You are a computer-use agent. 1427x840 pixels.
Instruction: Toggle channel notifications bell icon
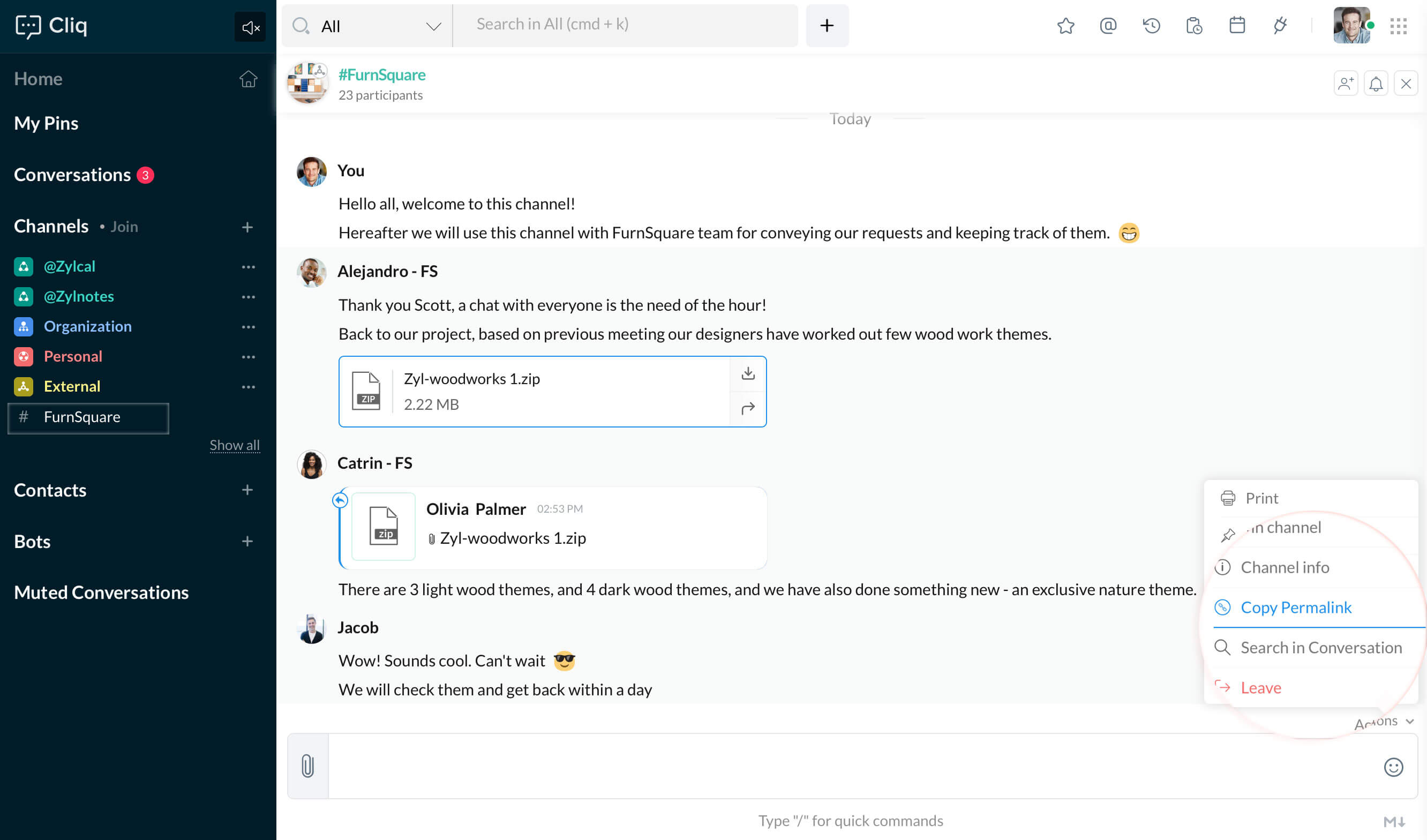tap(1376, 84)
